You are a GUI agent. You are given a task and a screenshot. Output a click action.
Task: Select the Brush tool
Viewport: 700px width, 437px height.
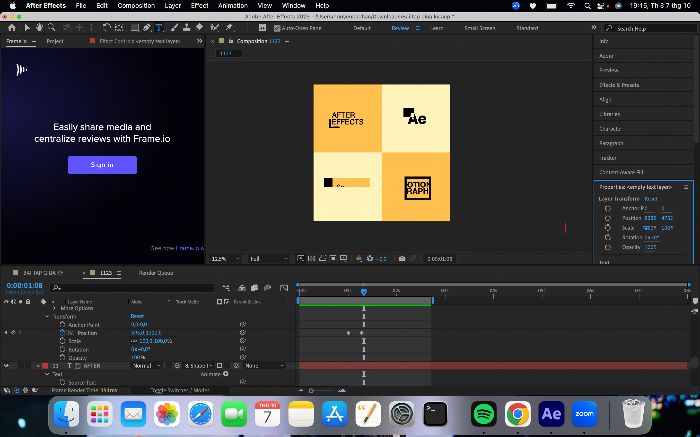[174, 28]
